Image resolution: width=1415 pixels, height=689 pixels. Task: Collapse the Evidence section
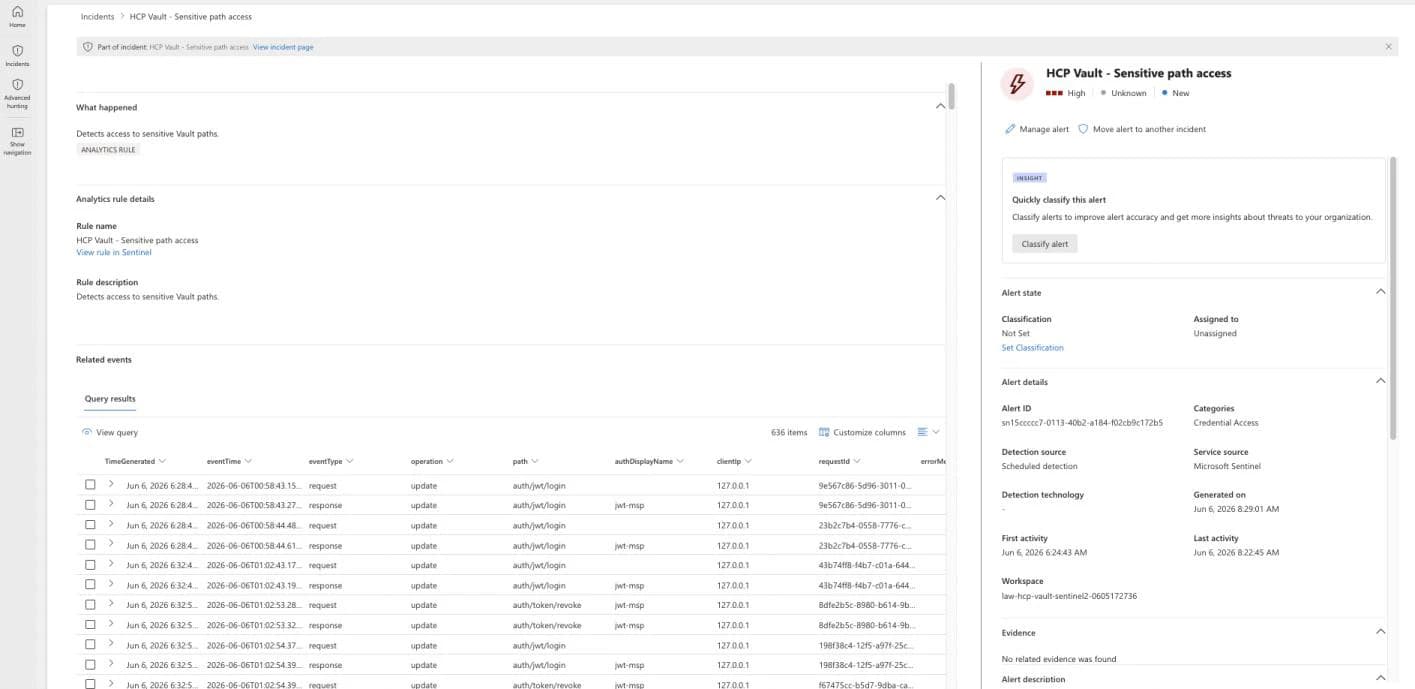(x=1381, y=632)
